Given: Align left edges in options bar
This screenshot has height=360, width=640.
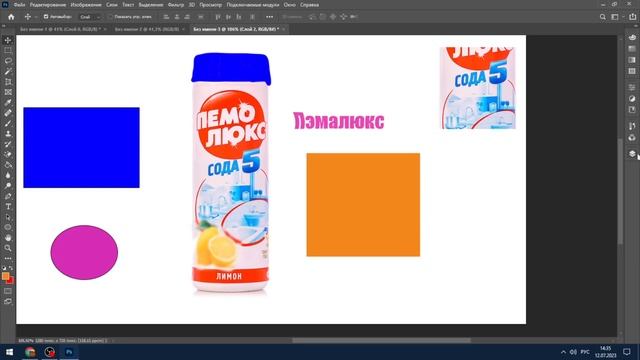Looking at the screenshot, I should click(x=166, y=17).
